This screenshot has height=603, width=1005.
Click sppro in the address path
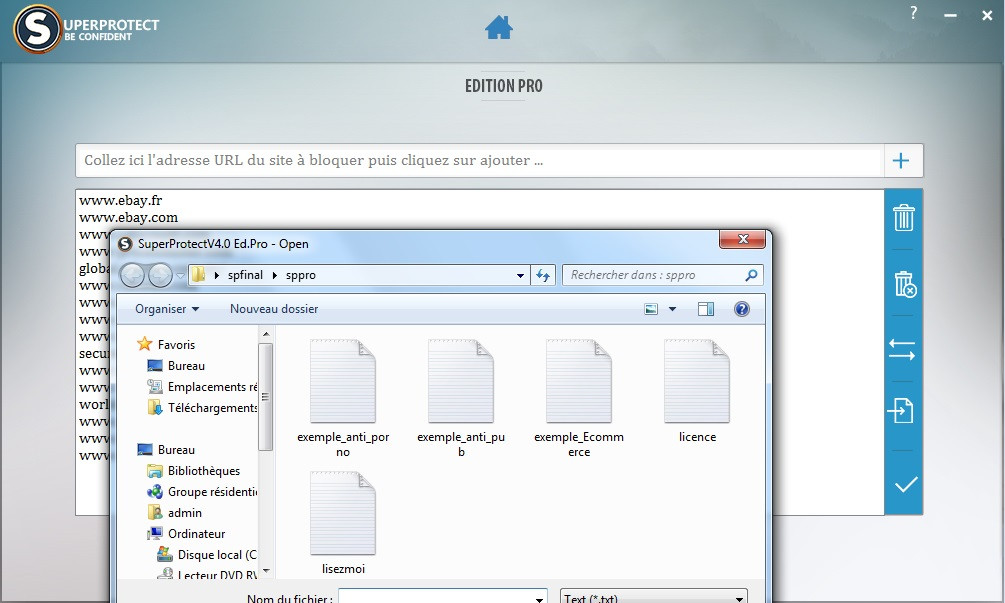tap(301, 276)
